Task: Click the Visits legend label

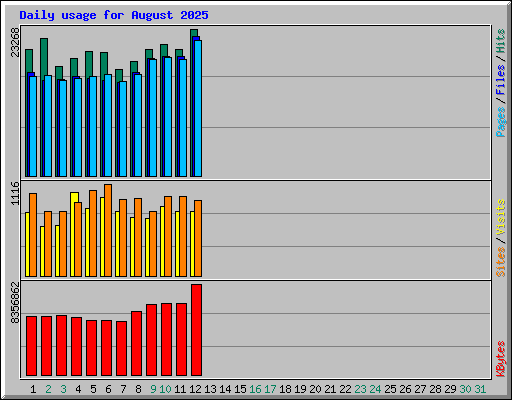Action: [x=501, y=217]
